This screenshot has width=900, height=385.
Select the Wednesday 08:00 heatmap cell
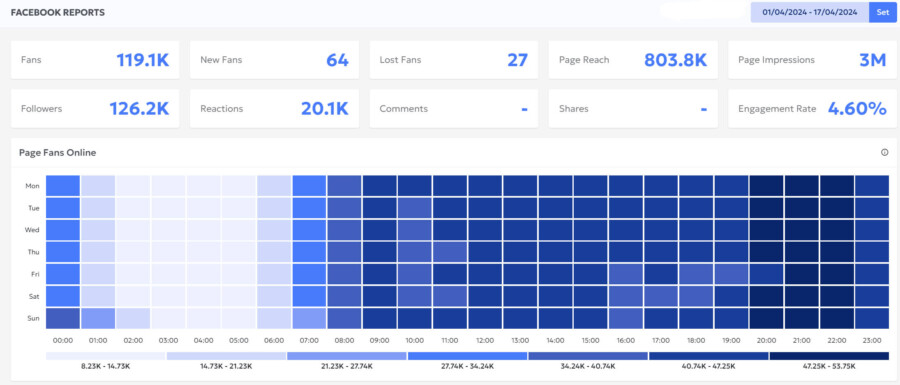(x=344, y=230)
